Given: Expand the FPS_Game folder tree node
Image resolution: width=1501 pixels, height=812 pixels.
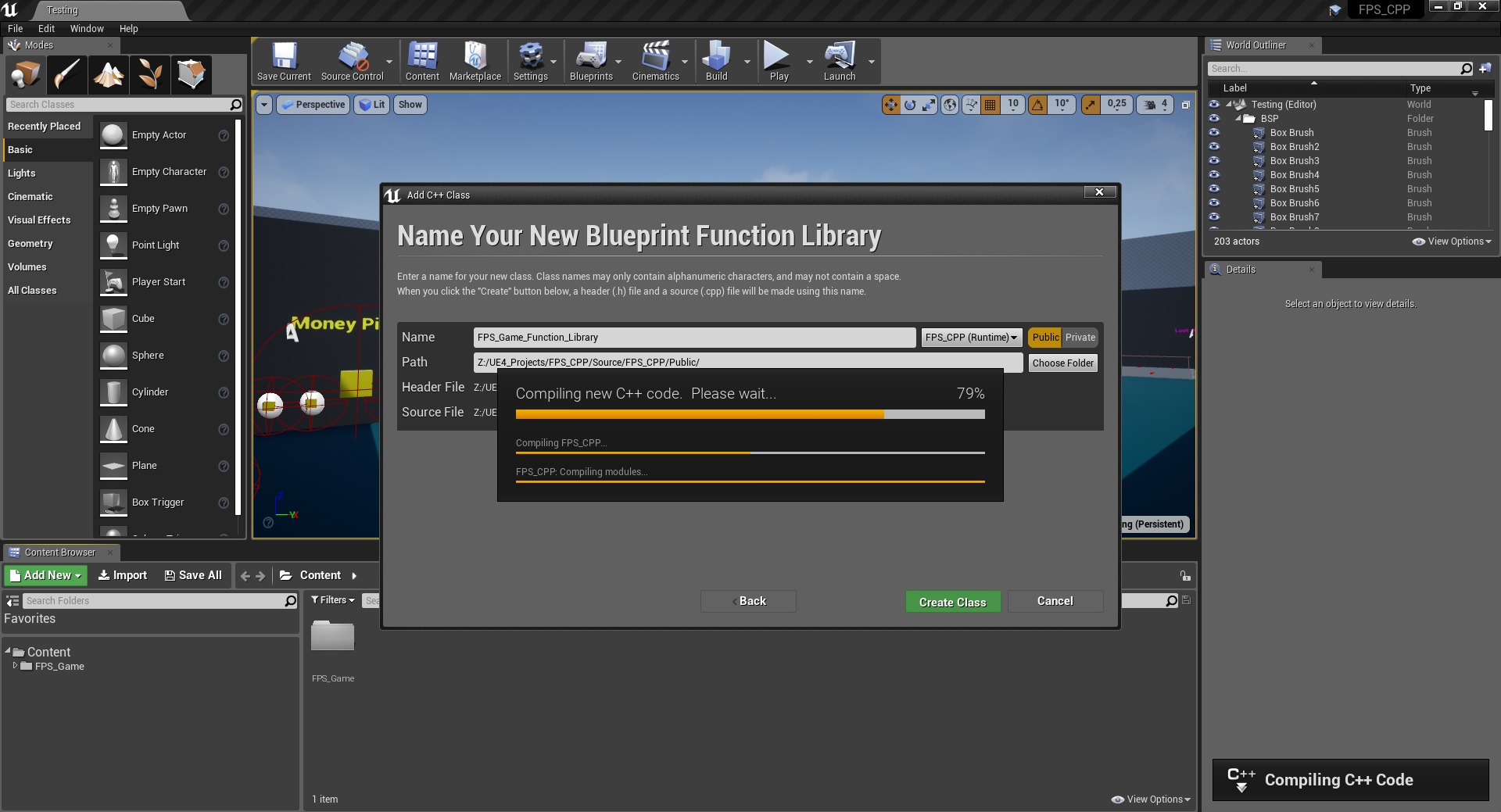Looking at the screenshot, I should click(15, 666).
